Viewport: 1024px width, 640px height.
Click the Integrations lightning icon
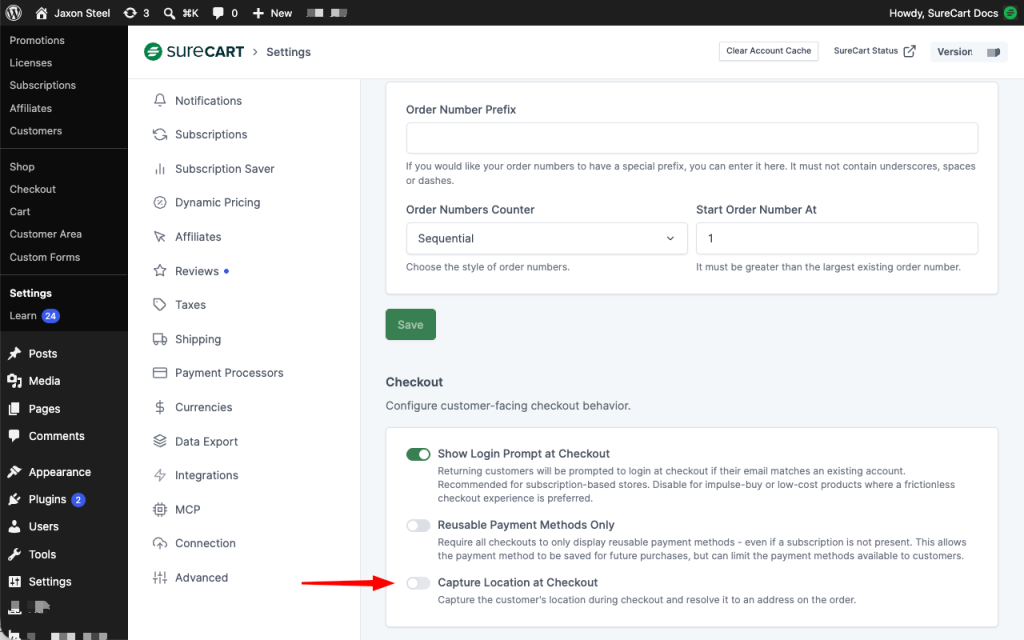click(x=160, y=475)
